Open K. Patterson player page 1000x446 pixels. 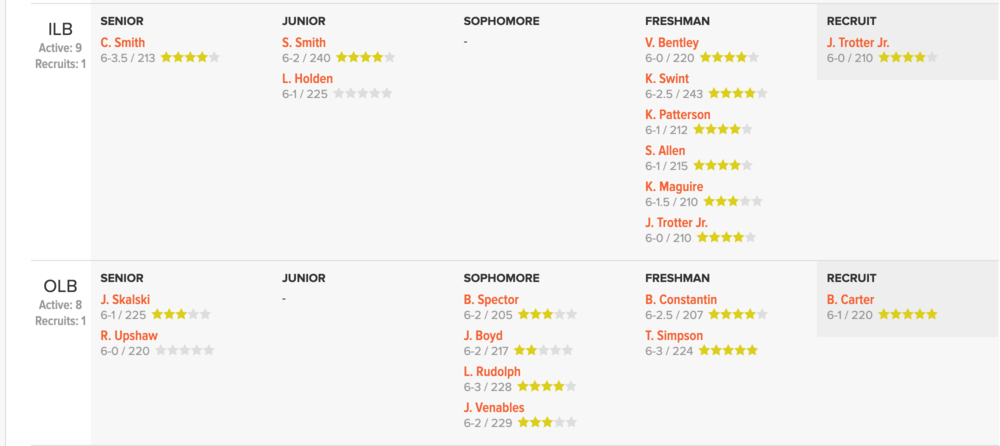coord(677,115)
